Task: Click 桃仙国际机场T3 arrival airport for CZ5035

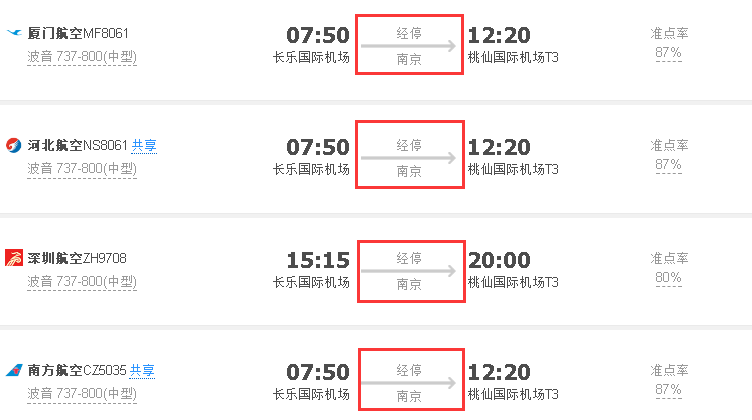Action: pyautogui.click(x=513, y=395)
